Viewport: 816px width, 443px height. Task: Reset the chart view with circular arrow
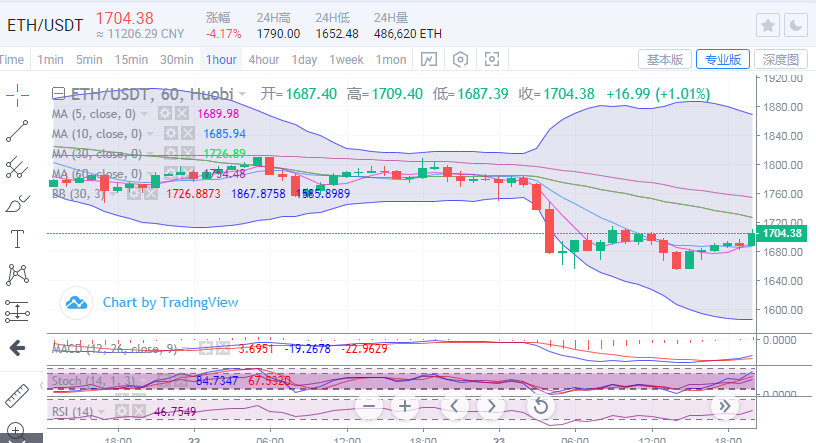point(541,406)
